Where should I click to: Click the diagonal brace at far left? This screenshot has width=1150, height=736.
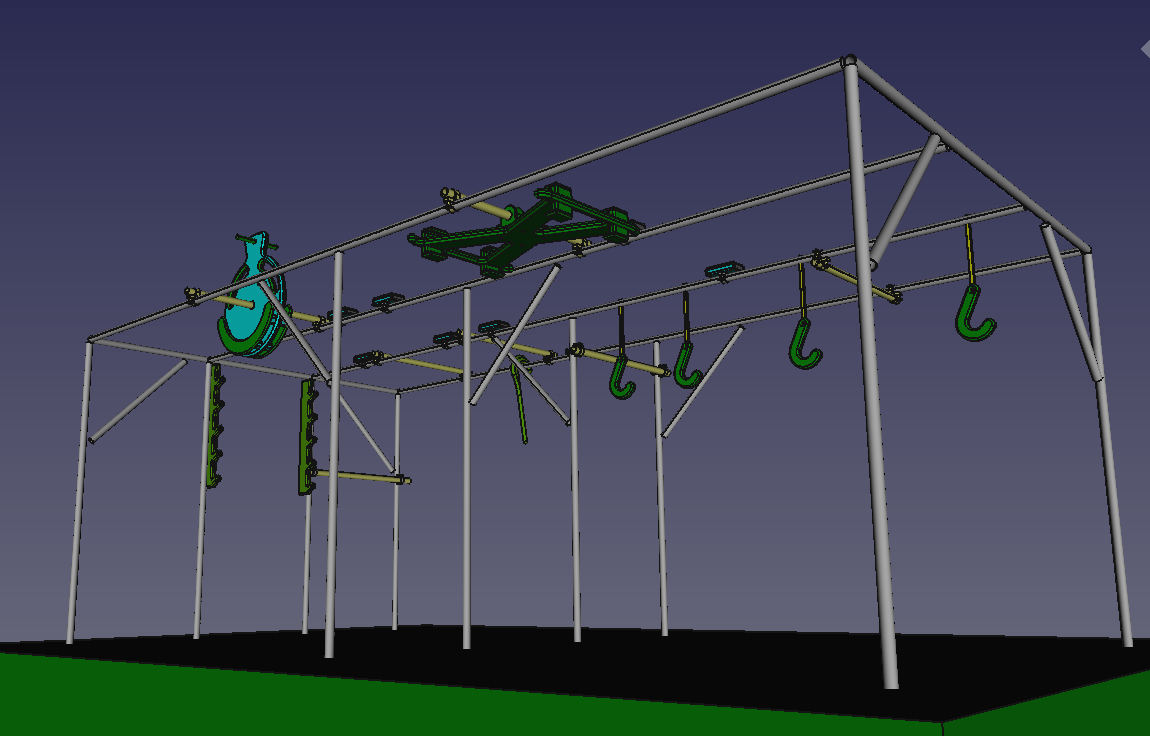coord(138,400)
